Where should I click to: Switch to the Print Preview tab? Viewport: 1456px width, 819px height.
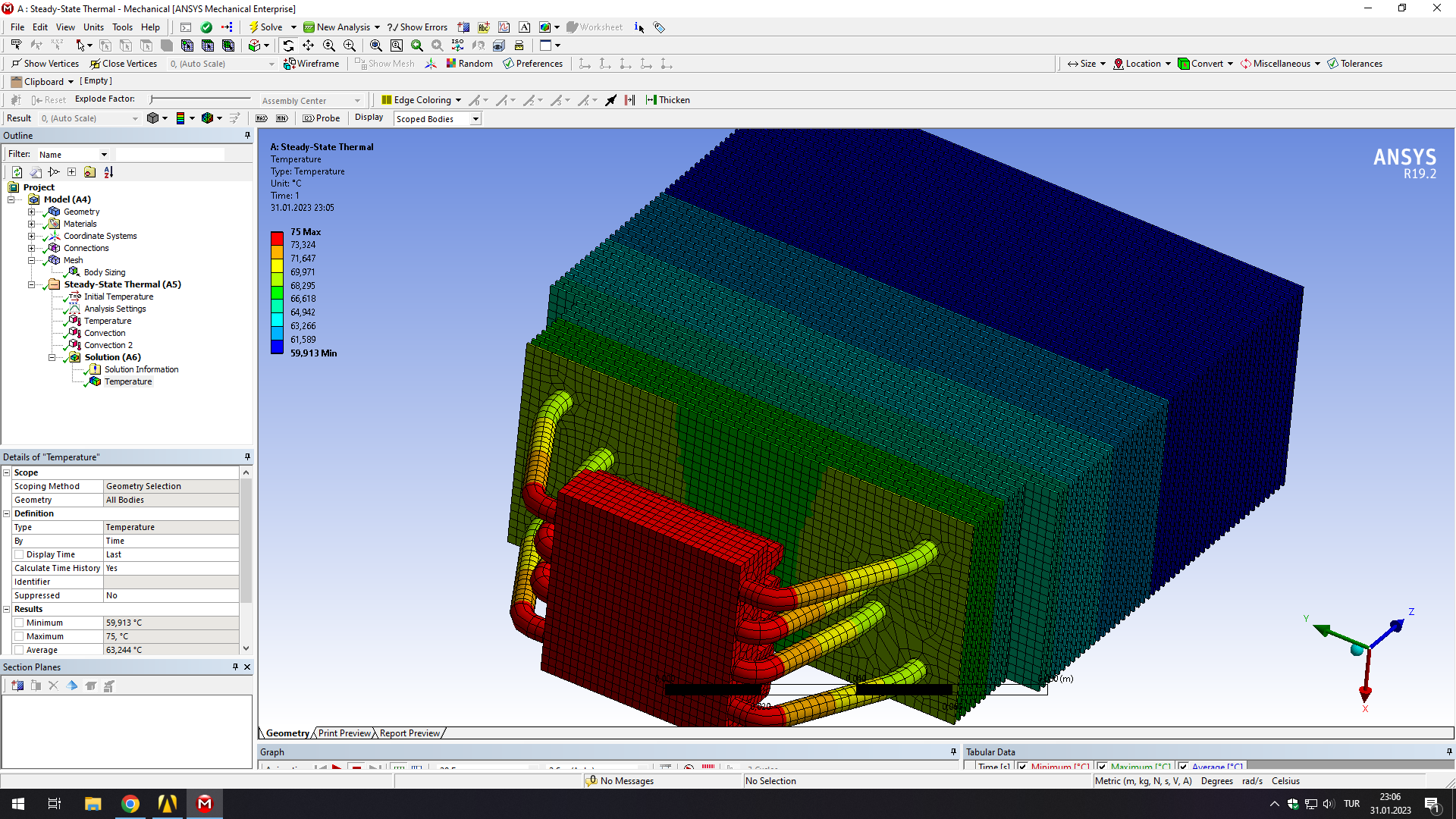coord(344,733)
